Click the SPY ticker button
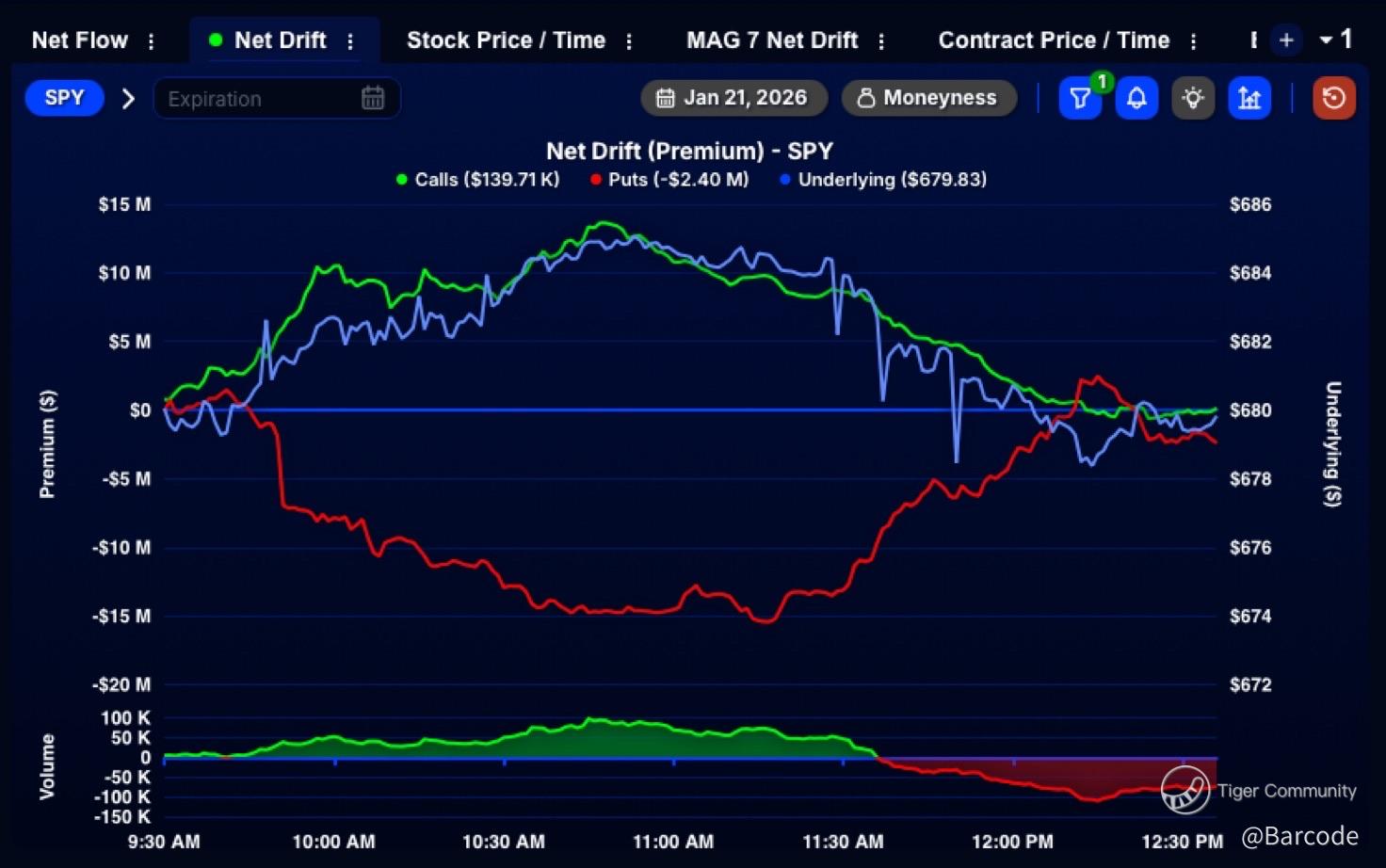 (x=64, y=98)
